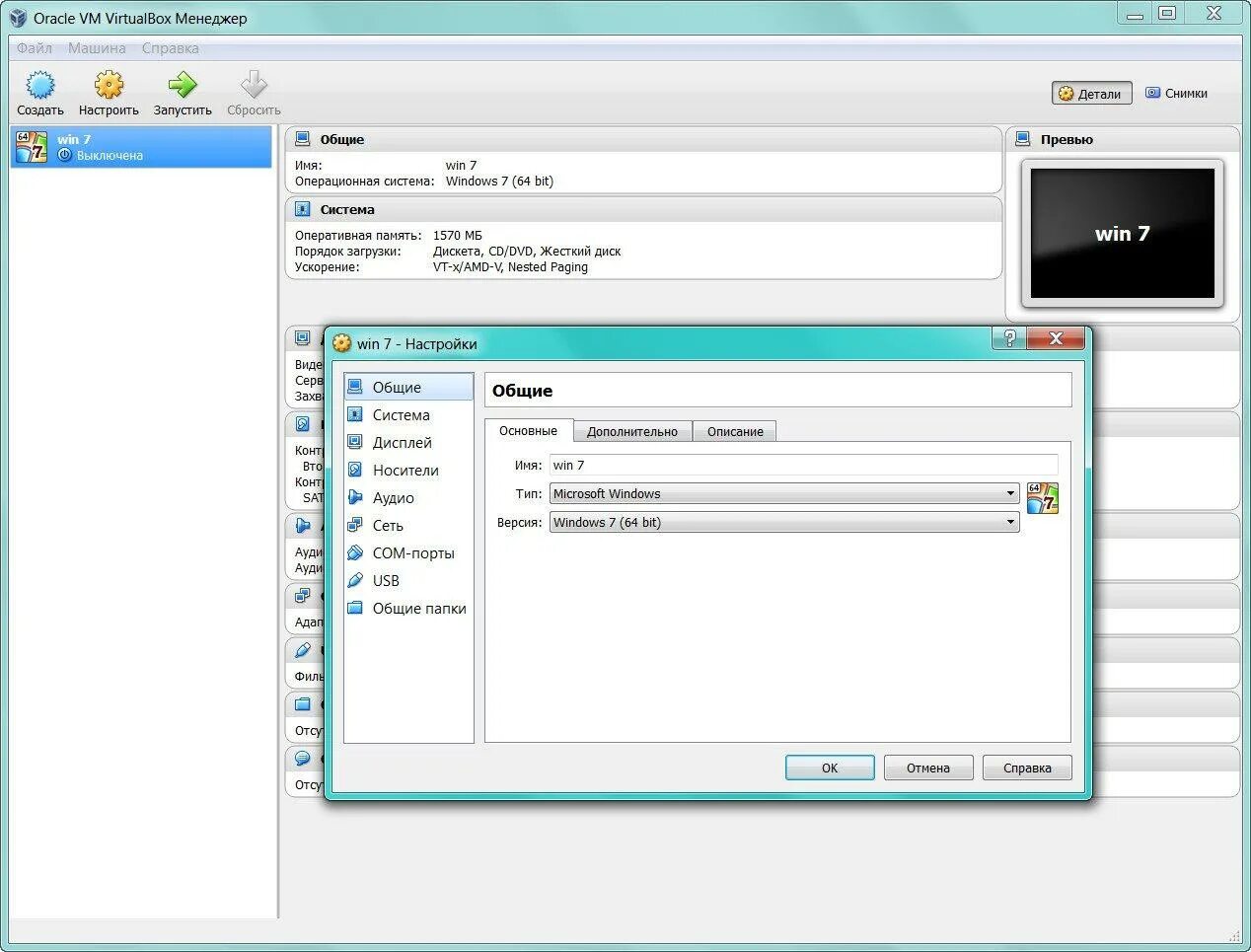
Task: Switch to the Описание tab
Action: (735, 431)
